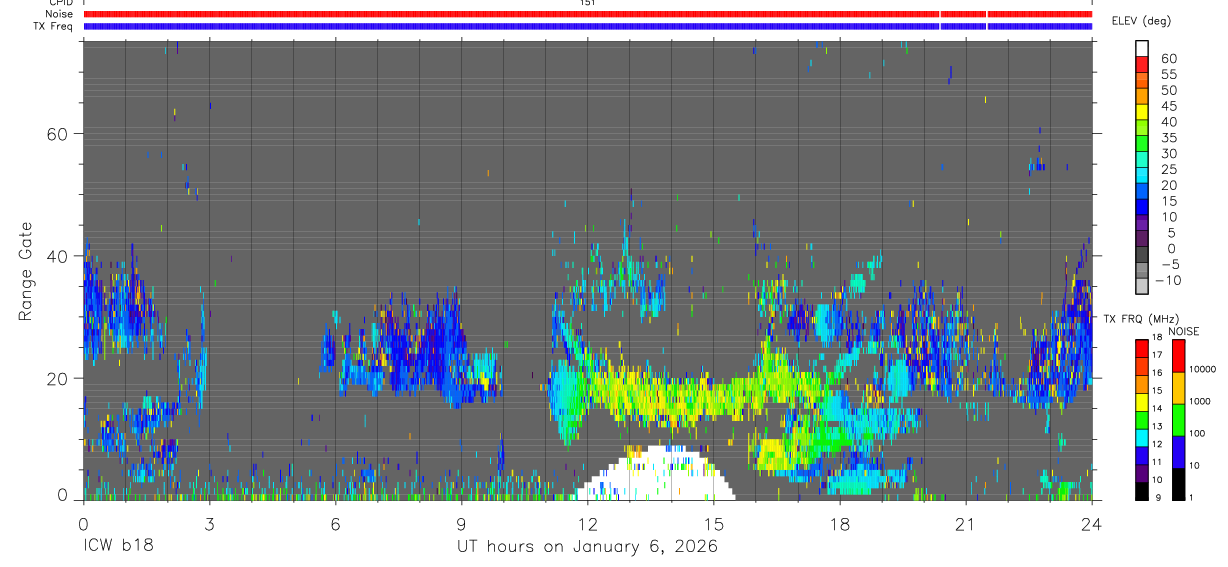
Task: Click the '21' tick label on time axis
Action: pos(965,523)
